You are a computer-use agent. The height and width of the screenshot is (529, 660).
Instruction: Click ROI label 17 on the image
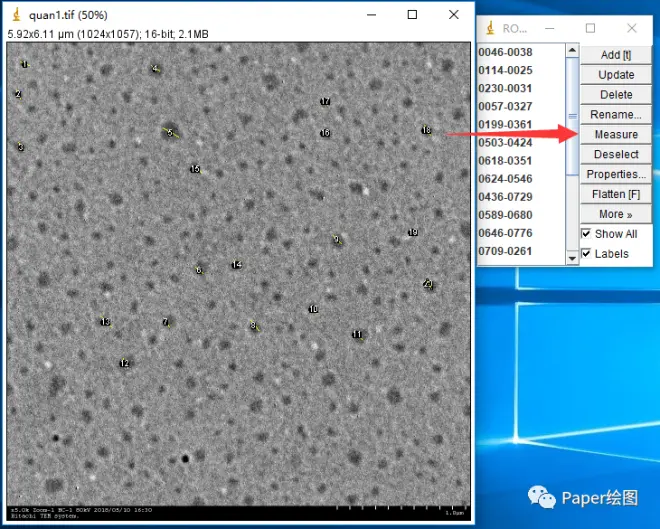325,101
